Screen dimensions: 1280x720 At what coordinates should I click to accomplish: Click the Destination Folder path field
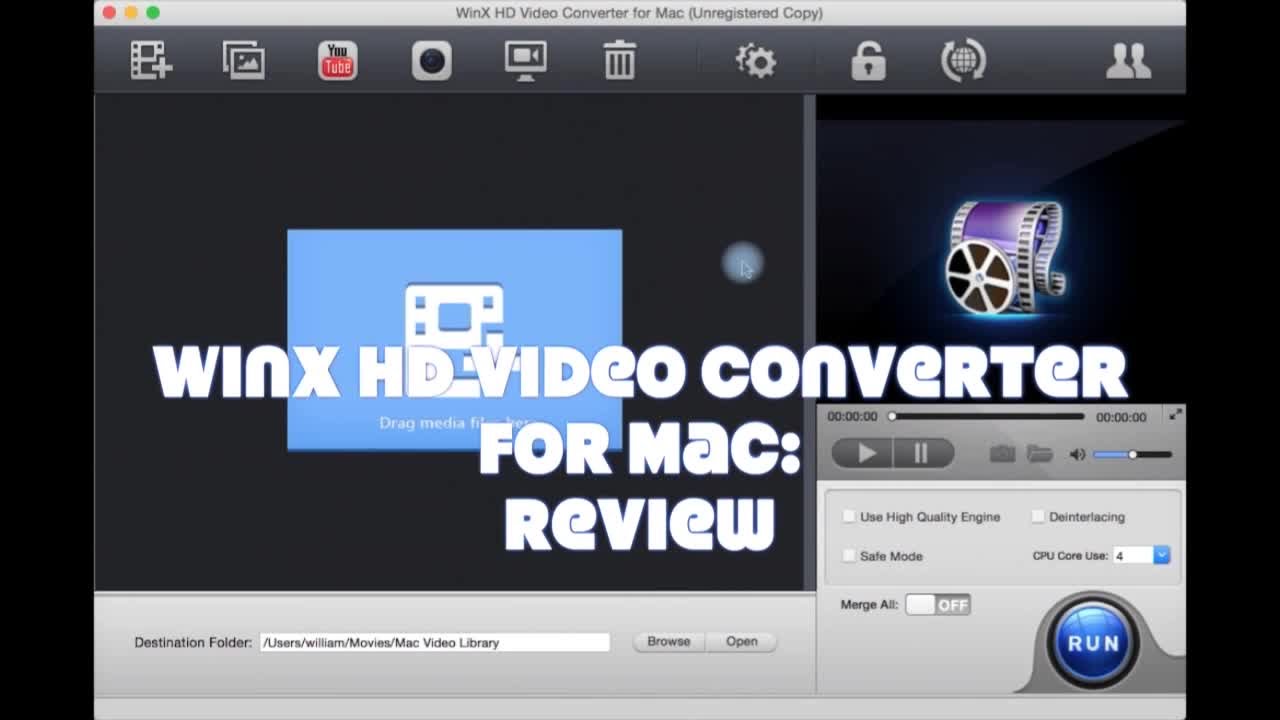(434, 642)
